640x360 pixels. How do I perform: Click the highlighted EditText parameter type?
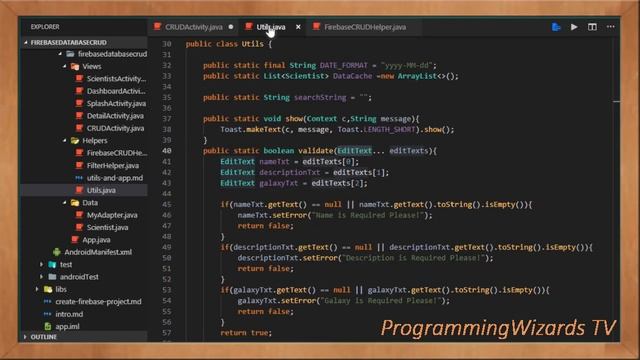(x=354, y=151)
